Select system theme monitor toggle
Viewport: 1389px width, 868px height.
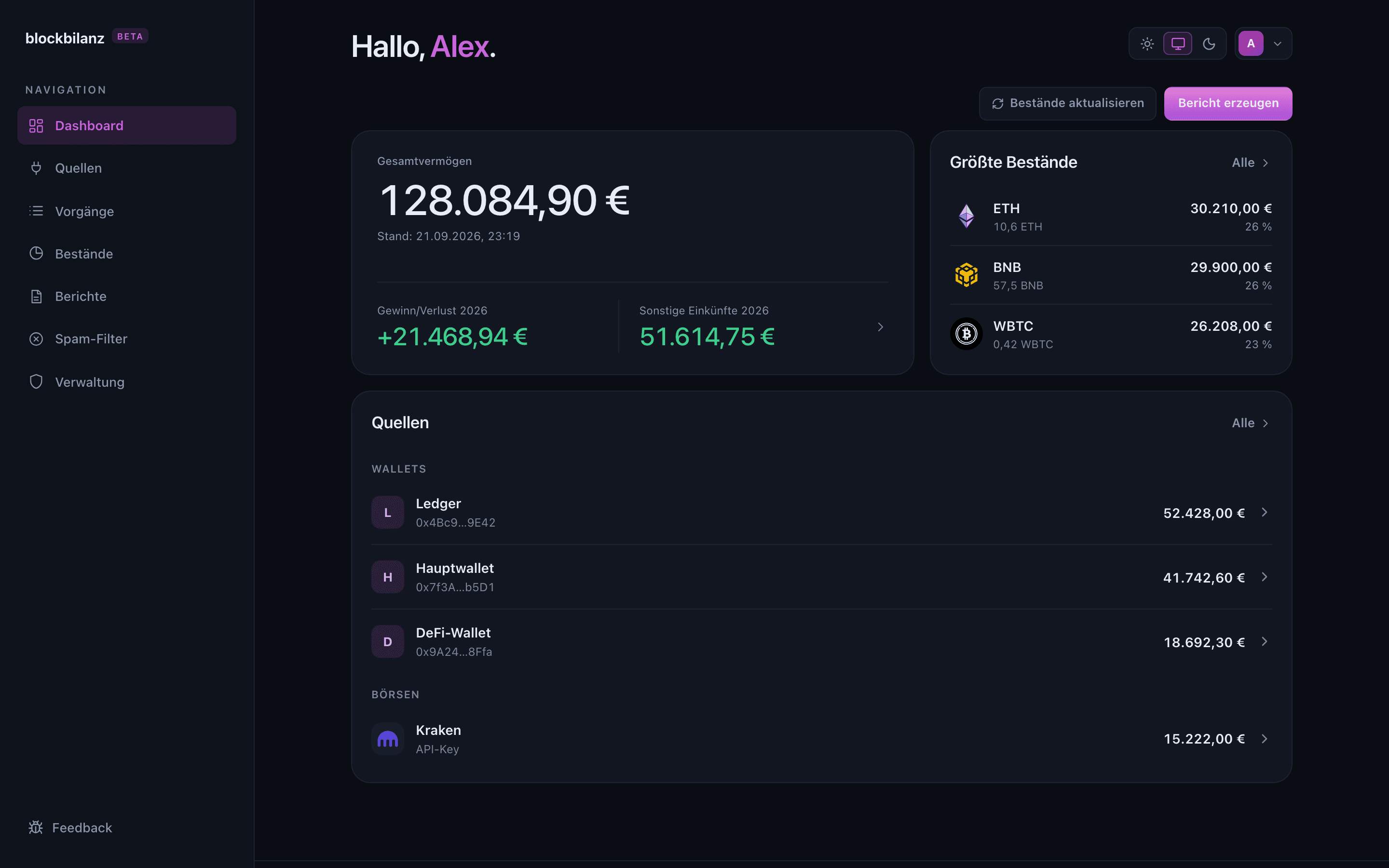click(1178, 43)
